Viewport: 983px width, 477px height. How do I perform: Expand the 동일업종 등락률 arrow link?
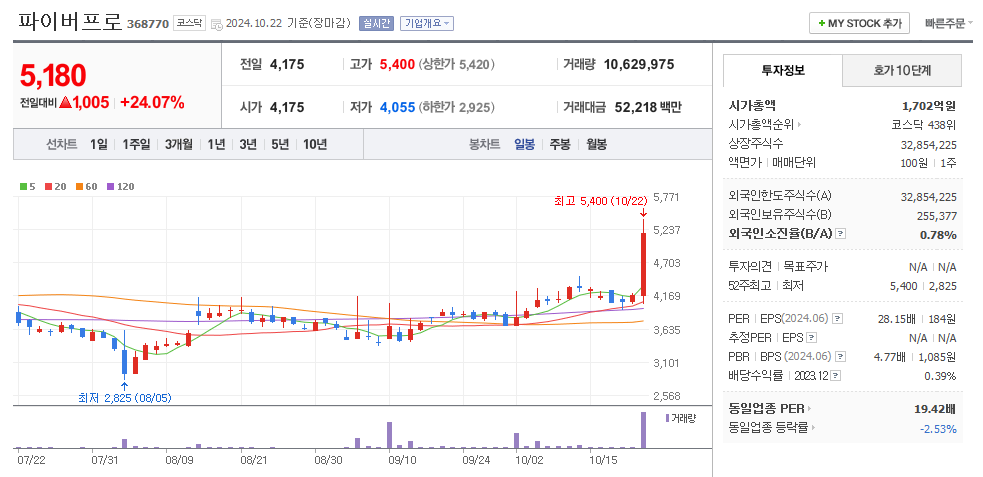[813, 428]
